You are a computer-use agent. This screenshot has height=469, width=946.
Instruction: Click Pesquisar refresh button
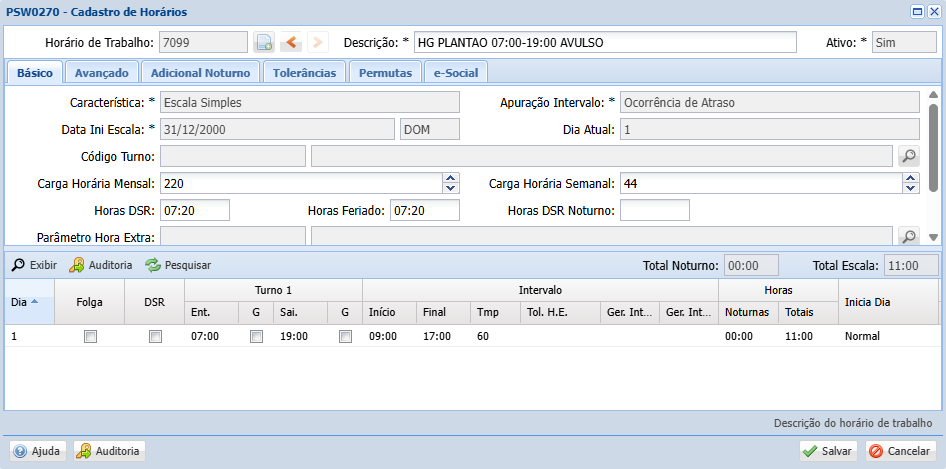click(179, 265)
